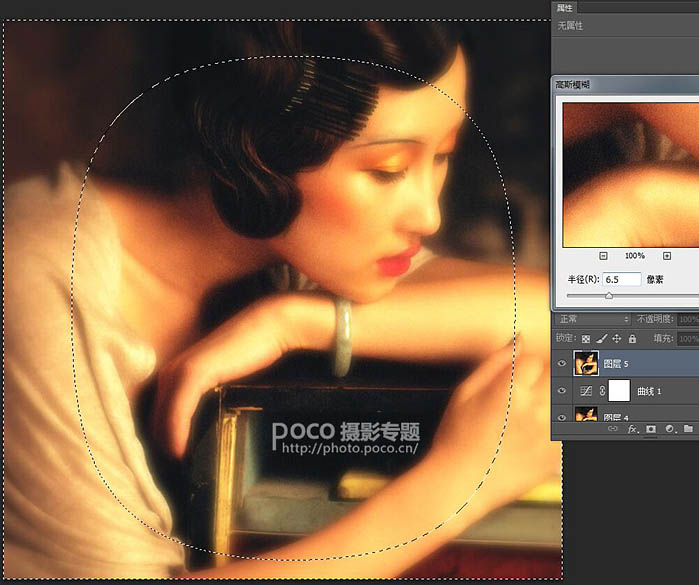Click the 填充 fill value field
This screenshot has width=699, height=585.
tap(688, 339)
